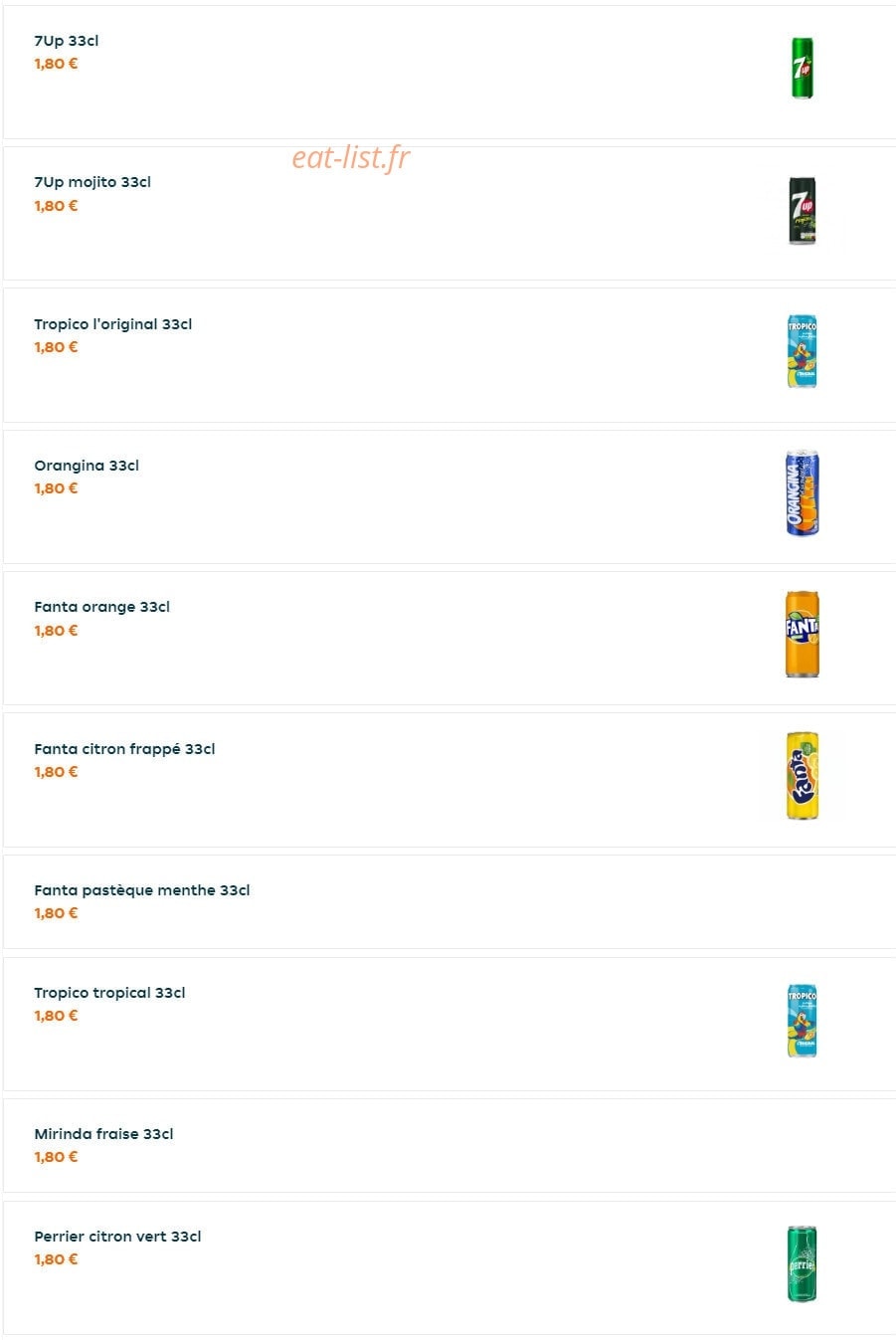Click the Perrier citron vert 33cl title
The image size is (896, 1340).
coord(117,1237)
